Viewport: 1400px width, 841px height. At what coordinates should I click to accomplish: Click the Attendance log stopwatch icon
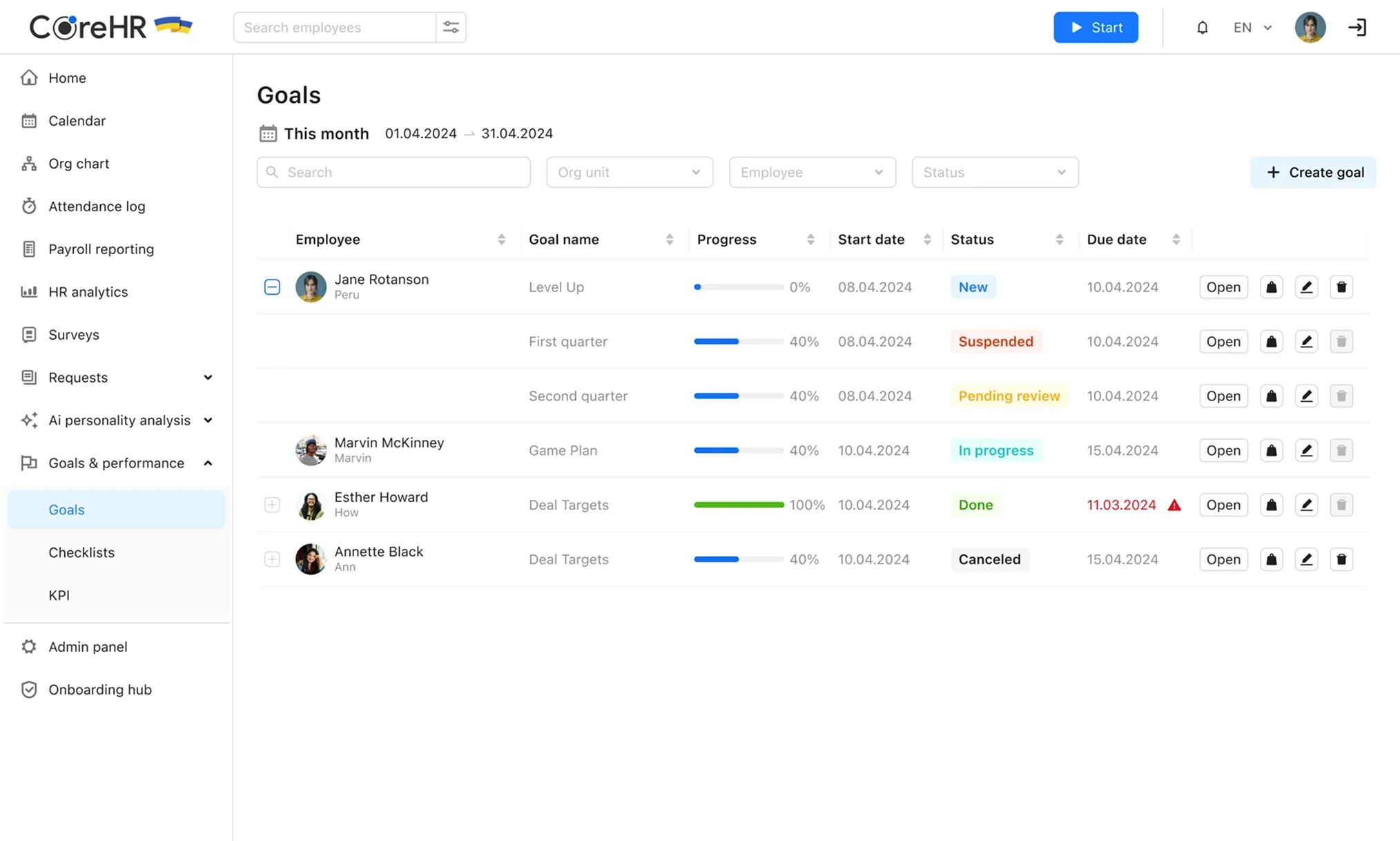click(x=29, y=206)
